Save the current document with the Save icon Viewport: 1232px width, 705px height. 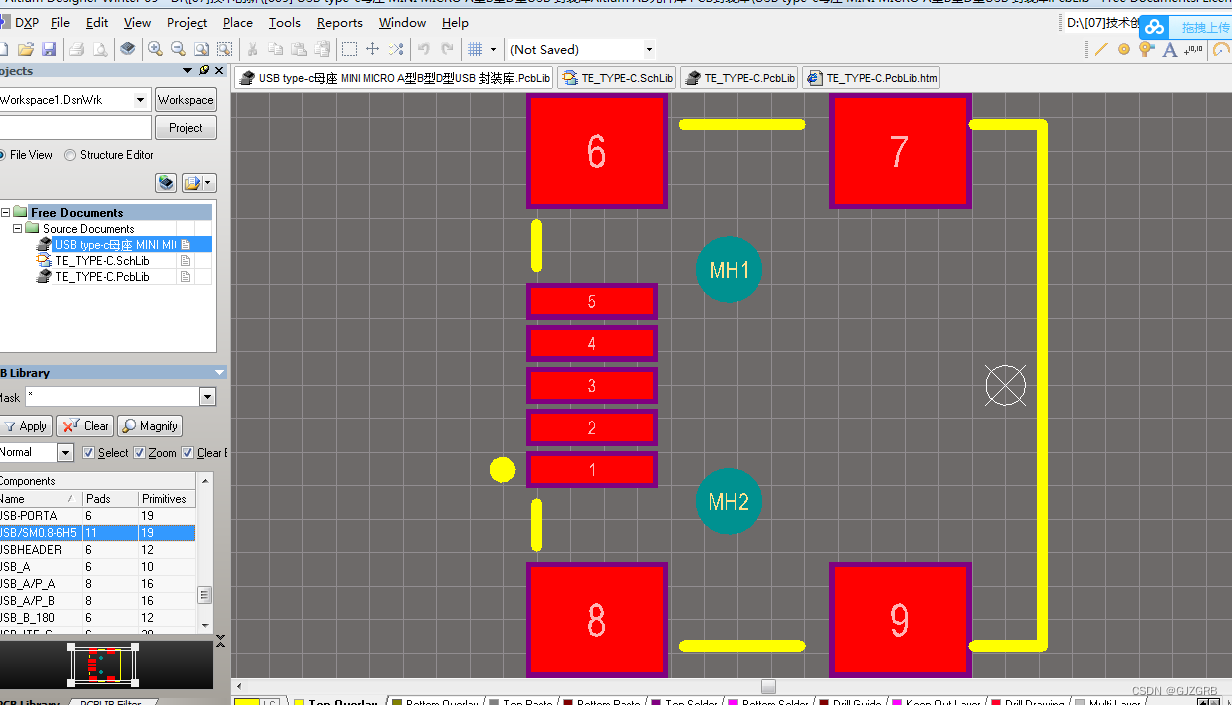[48, 47]
